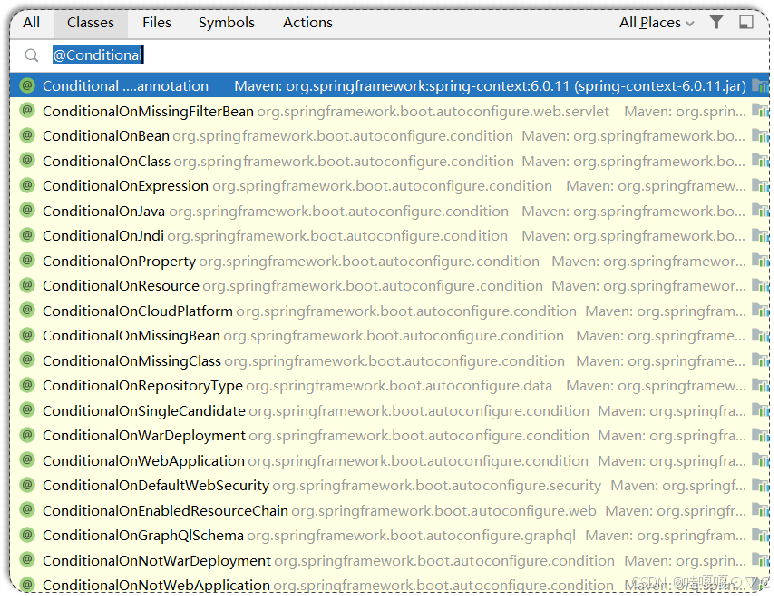
Task: Click library icon on ConditionalOnSingleCandidate row
Action: pyautogui.click(x=760, y=410)
